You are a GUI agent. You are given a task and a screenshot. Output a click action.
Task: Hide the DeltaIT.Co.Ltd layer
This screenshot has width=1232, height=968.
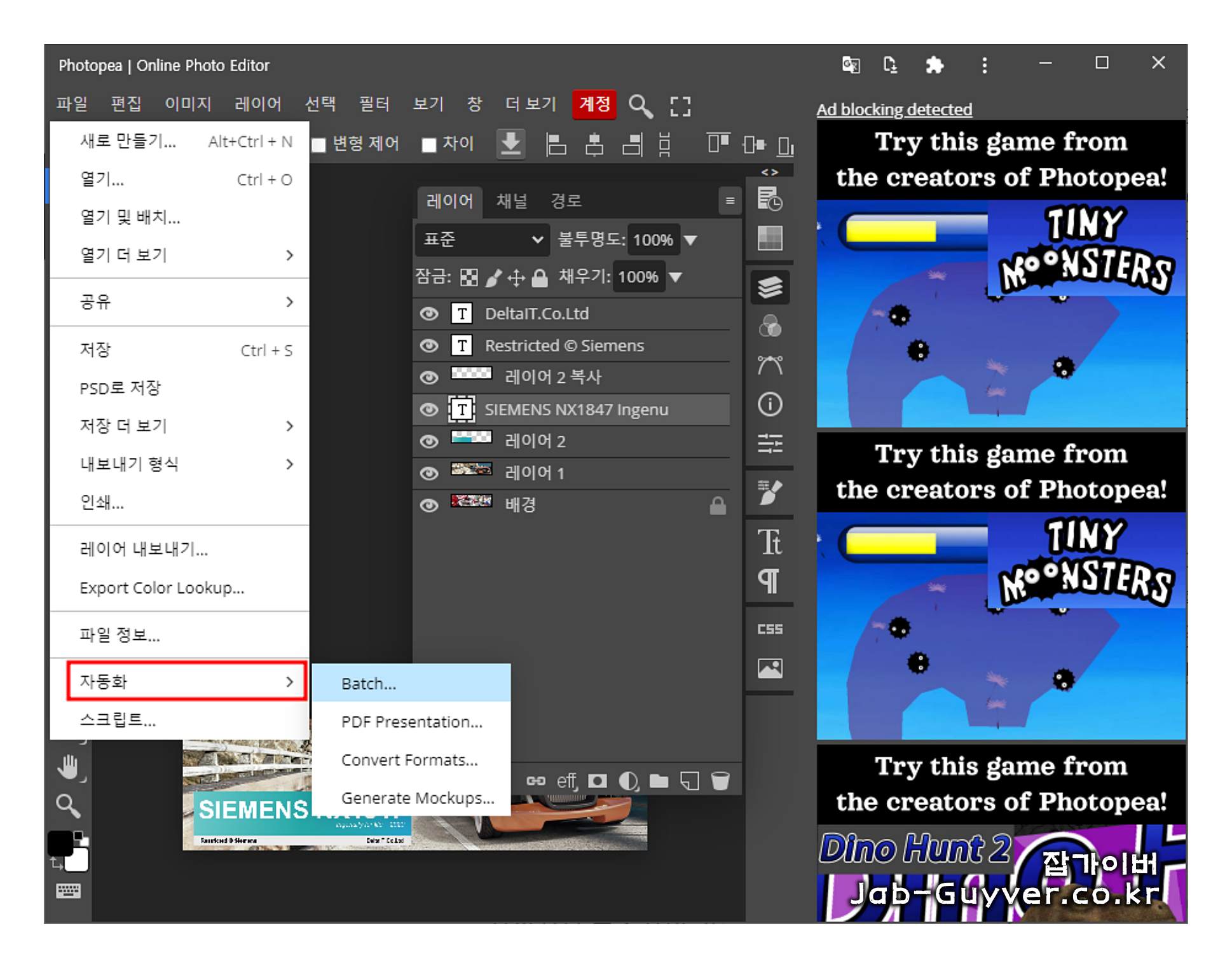[429, 314]
